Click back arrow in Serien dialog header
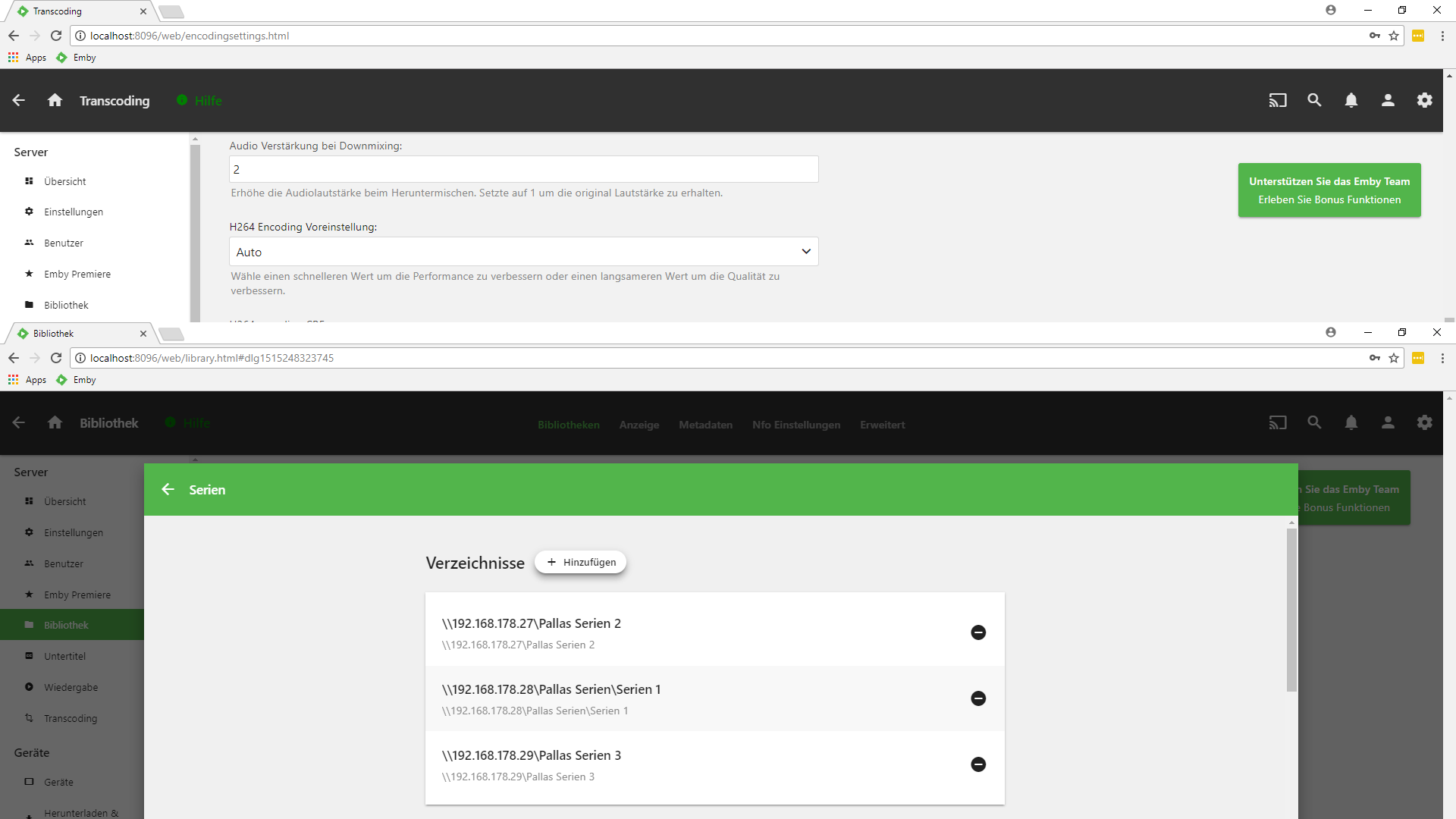The image size is (1456, 819). tap(168, 489)
